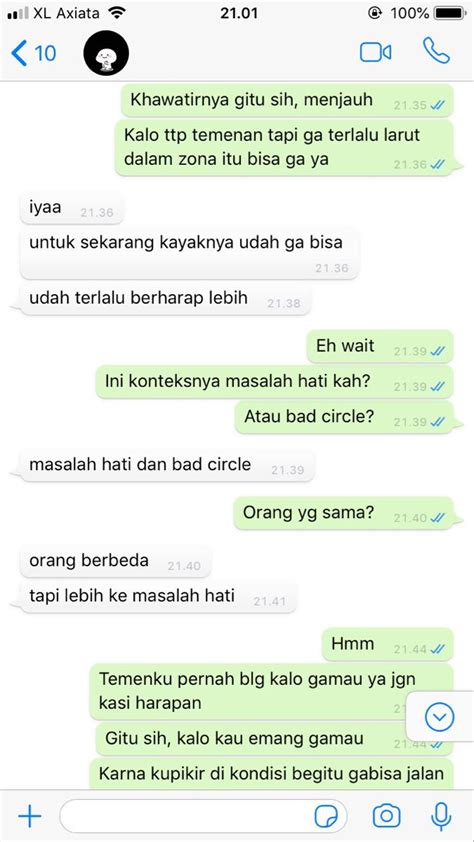Start a video call
The image size is (474, 842).
pos(375,53)
